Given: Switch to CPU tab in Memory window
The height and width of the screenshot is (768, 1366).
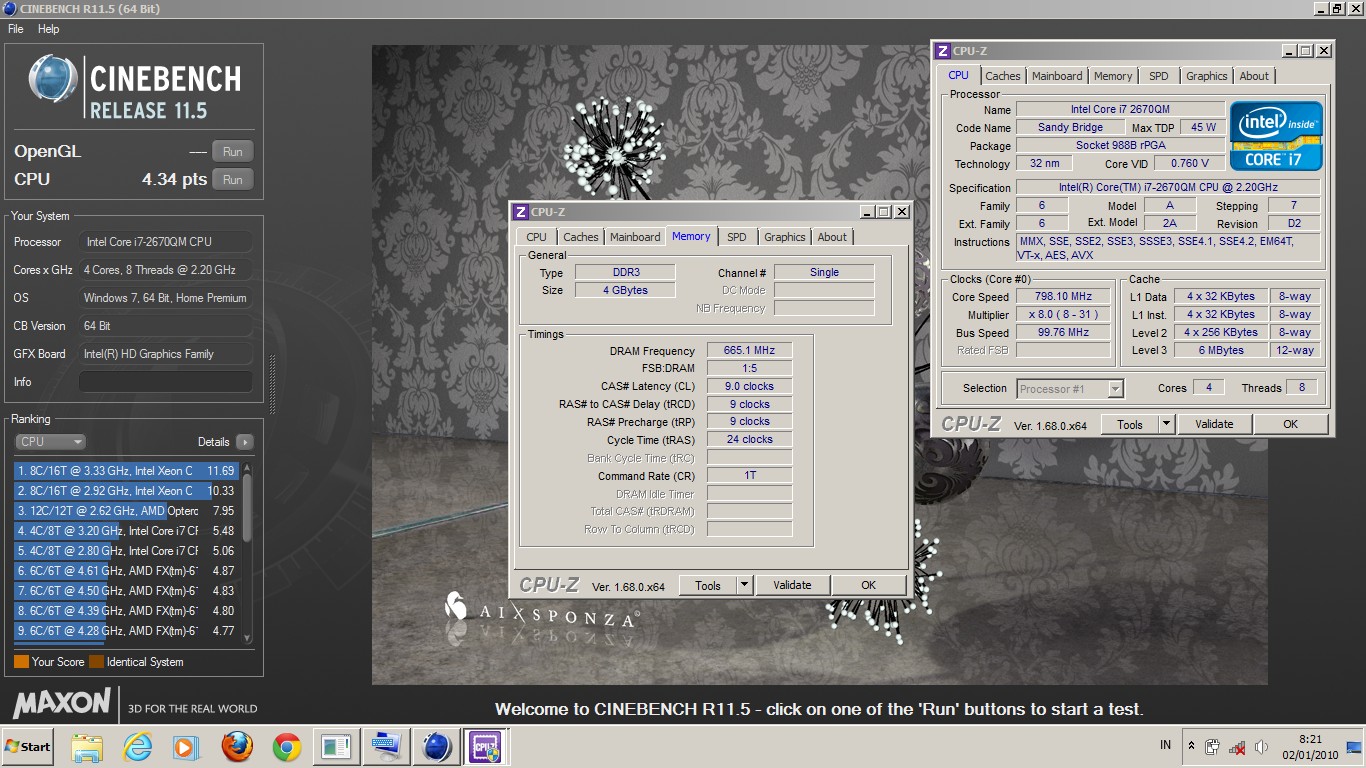Looking at the screenshot, I should [536, 237].
